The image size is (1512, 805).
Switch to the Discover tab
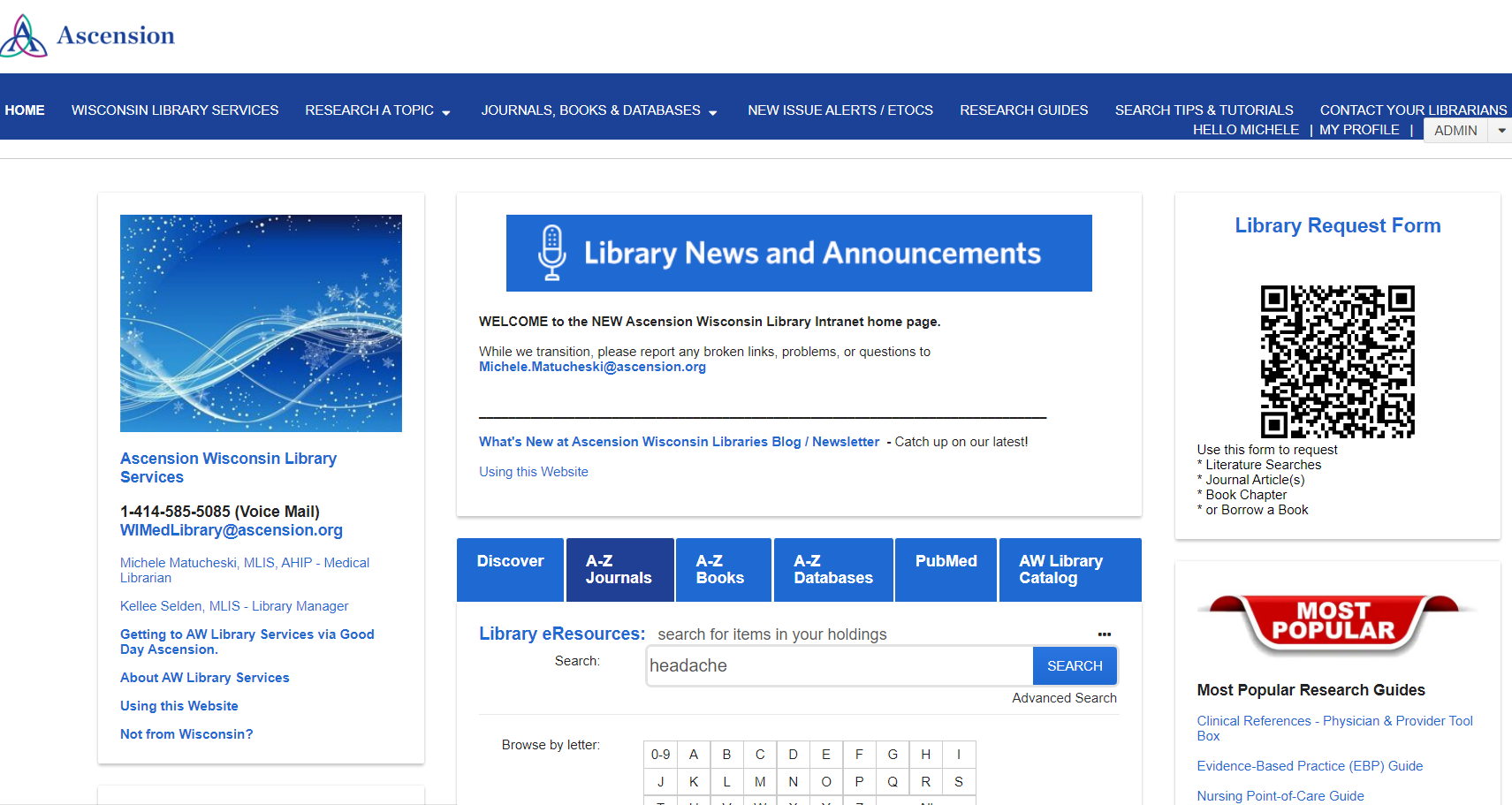coord(511,570)
